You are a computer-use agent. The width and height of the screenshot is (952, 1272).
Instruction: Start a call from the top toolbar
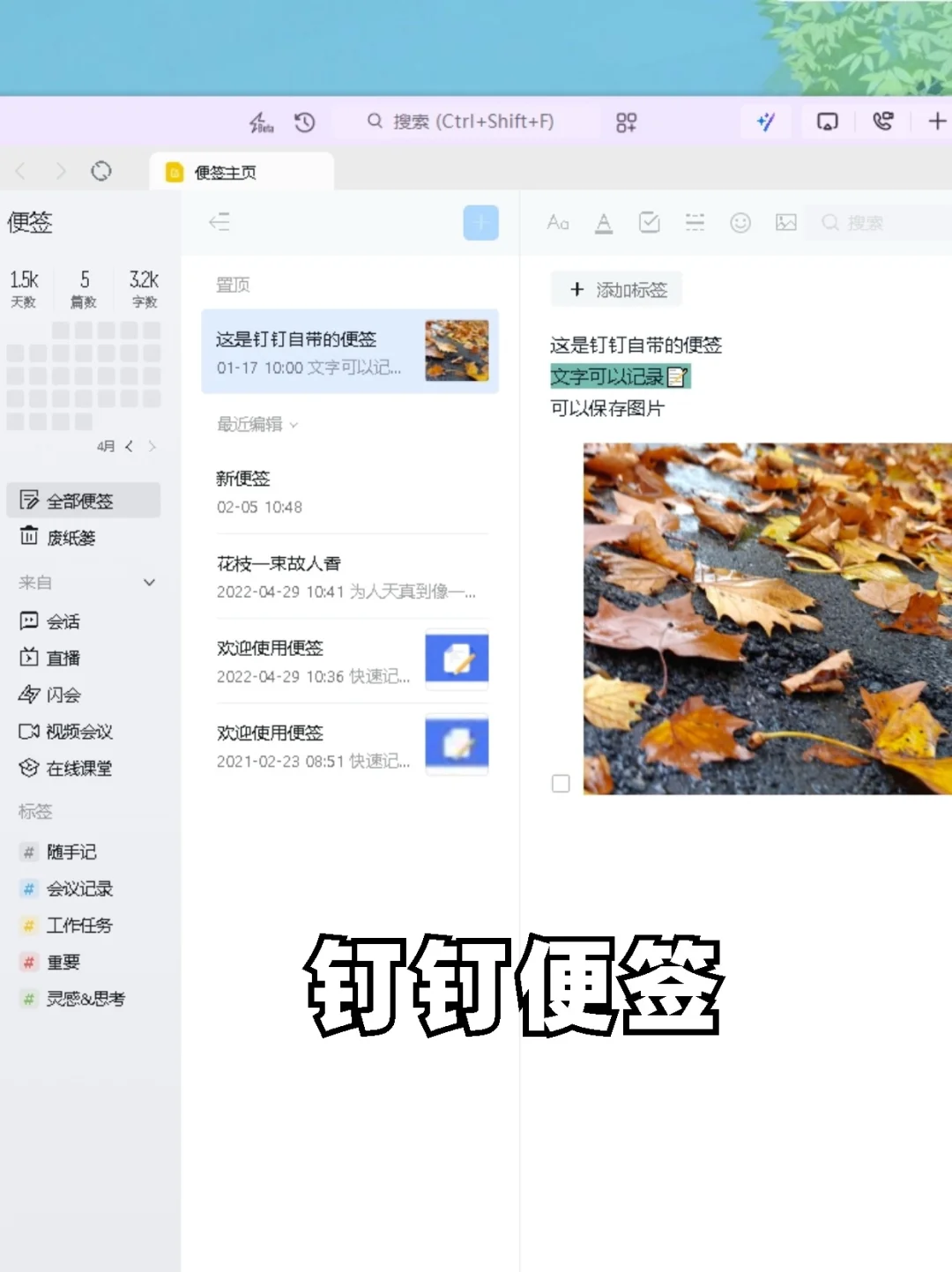883,120
